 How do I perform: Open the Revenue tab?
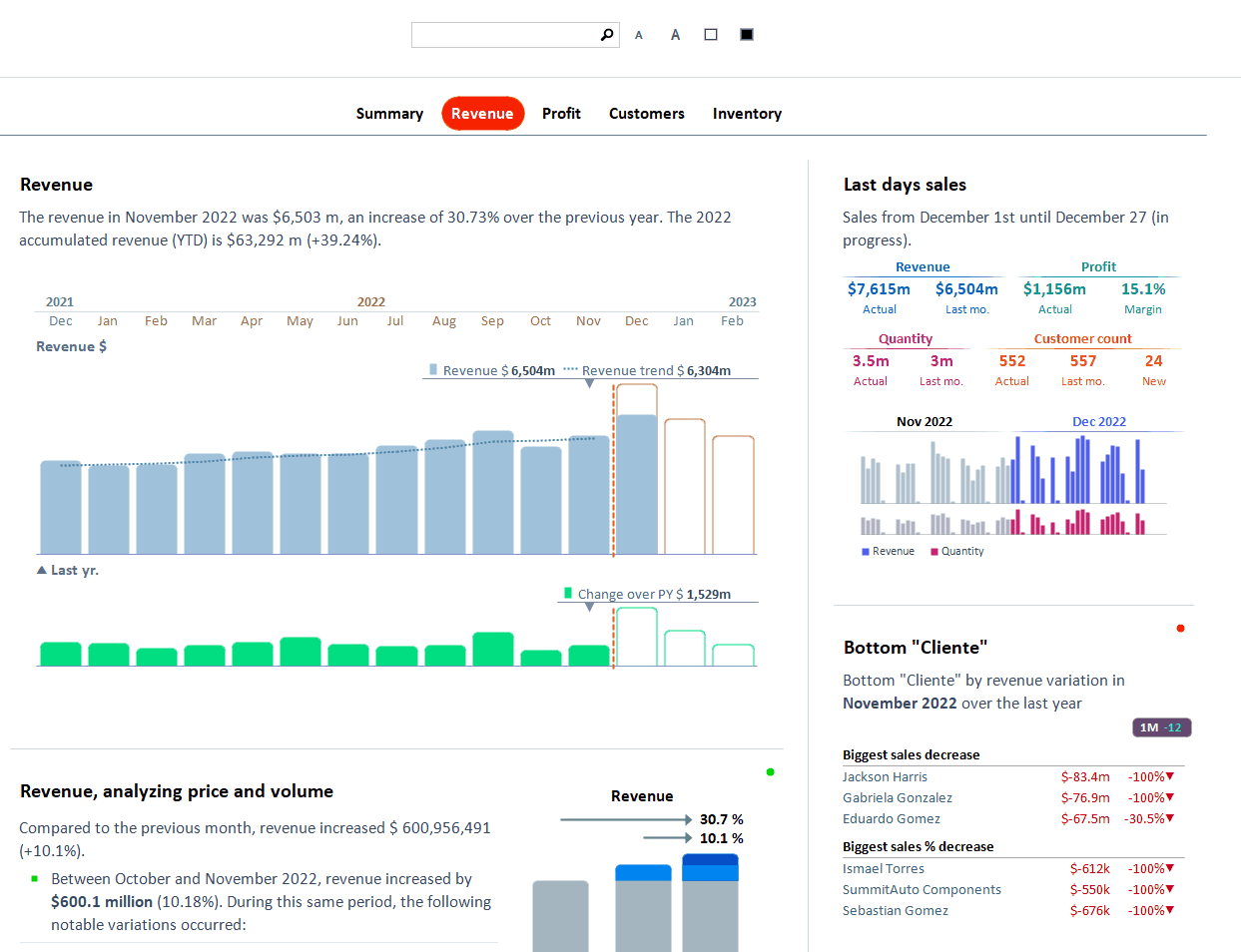[x=482, y=114]
